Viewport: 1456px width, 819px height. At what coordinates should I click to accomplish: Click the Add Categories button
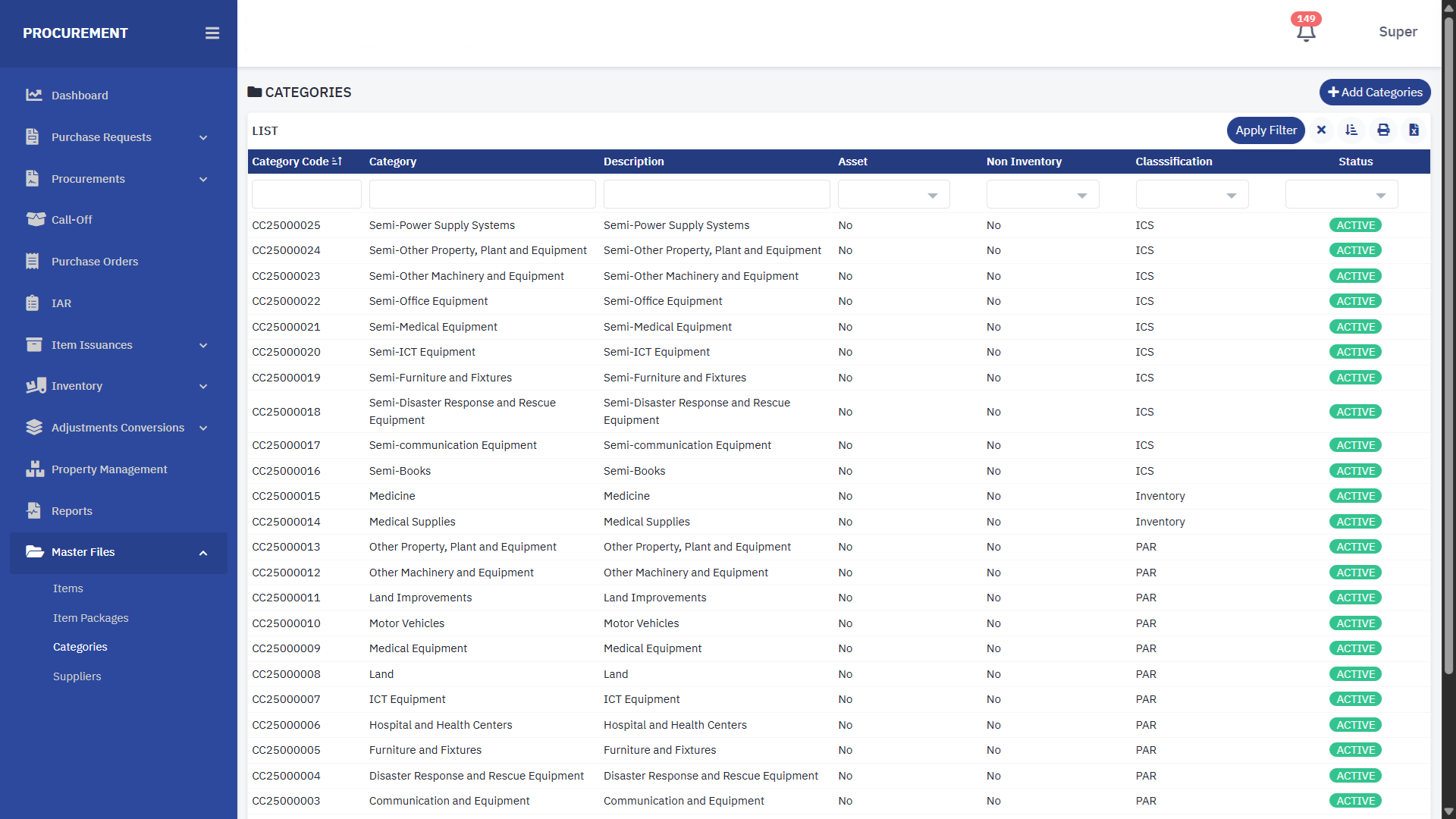pyautogui.click(x=1374, y=93)
